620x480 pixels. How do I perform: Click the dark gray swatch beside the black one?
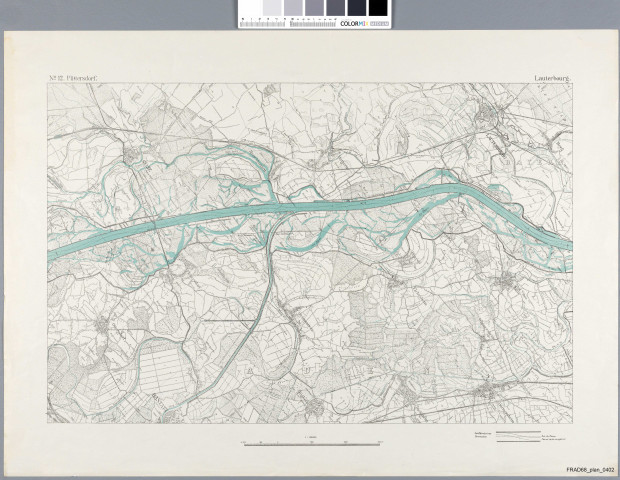(x=357, y=8)
